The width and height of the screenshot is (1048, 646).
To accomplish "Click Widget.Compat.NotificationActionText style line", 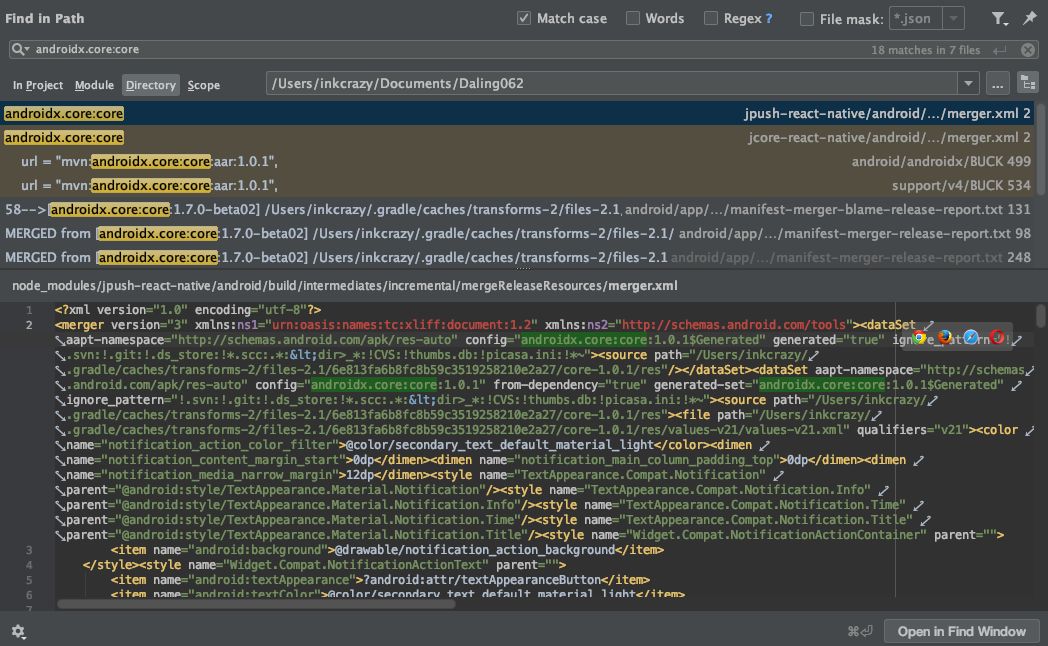I will pos(324,565).
